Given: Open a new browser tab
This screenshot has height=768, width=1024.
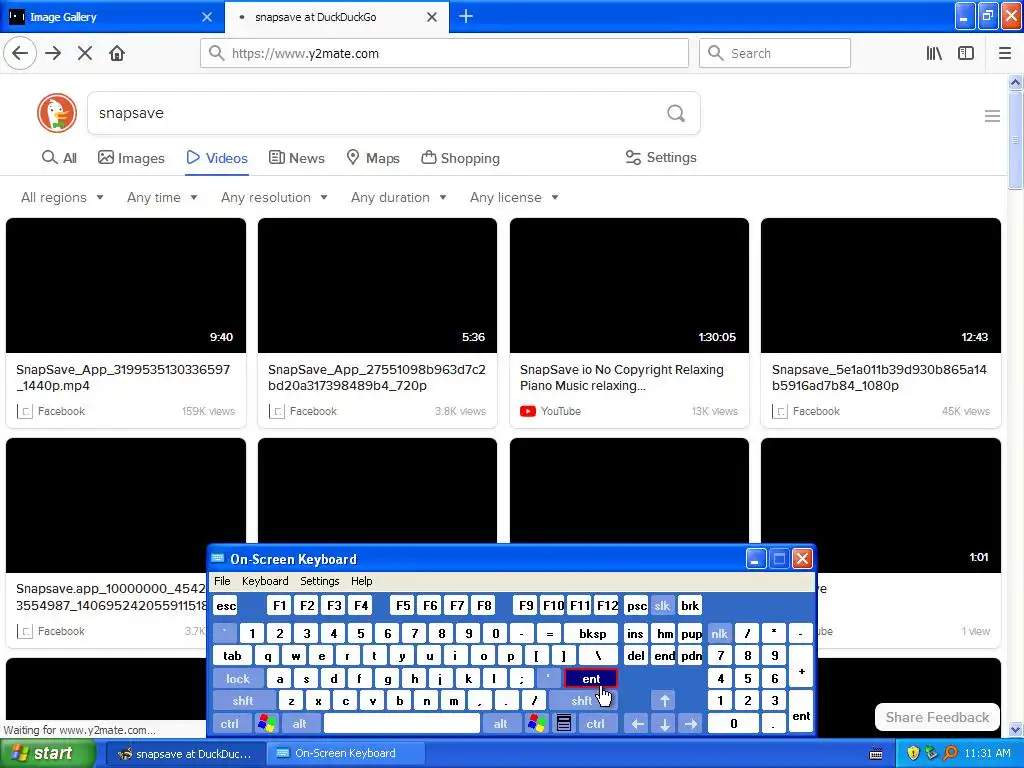Looking at the screenshot, I should point(466,16).
